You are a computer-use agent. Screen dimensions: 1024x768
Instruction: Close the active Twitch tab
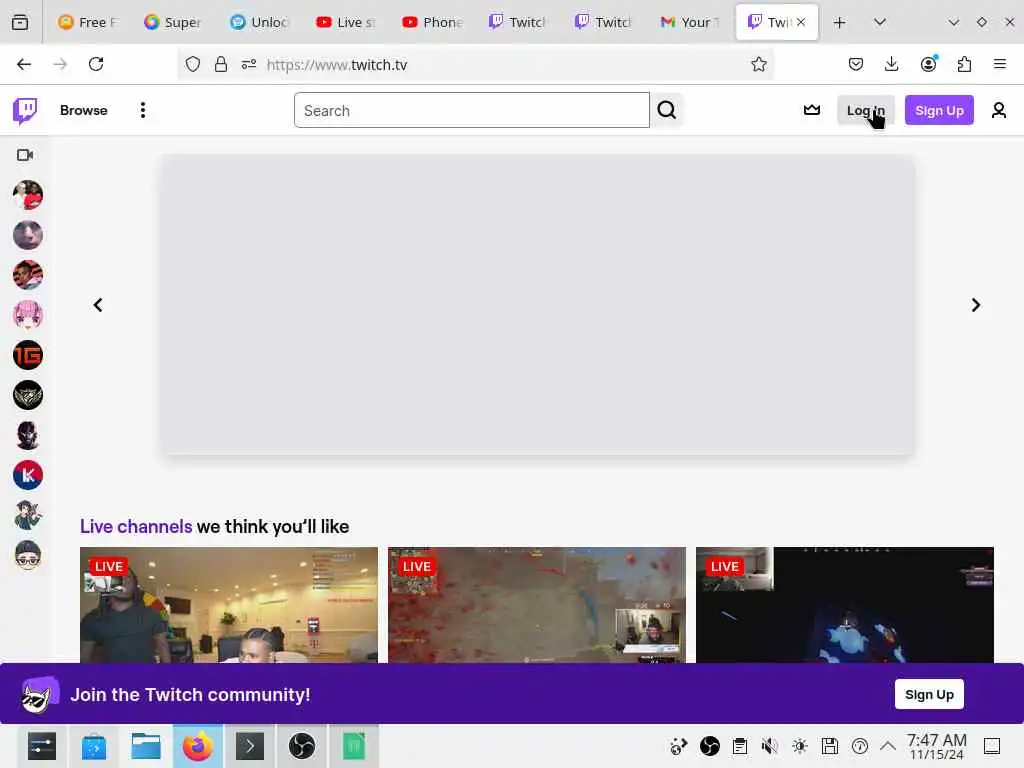[801, 22]
